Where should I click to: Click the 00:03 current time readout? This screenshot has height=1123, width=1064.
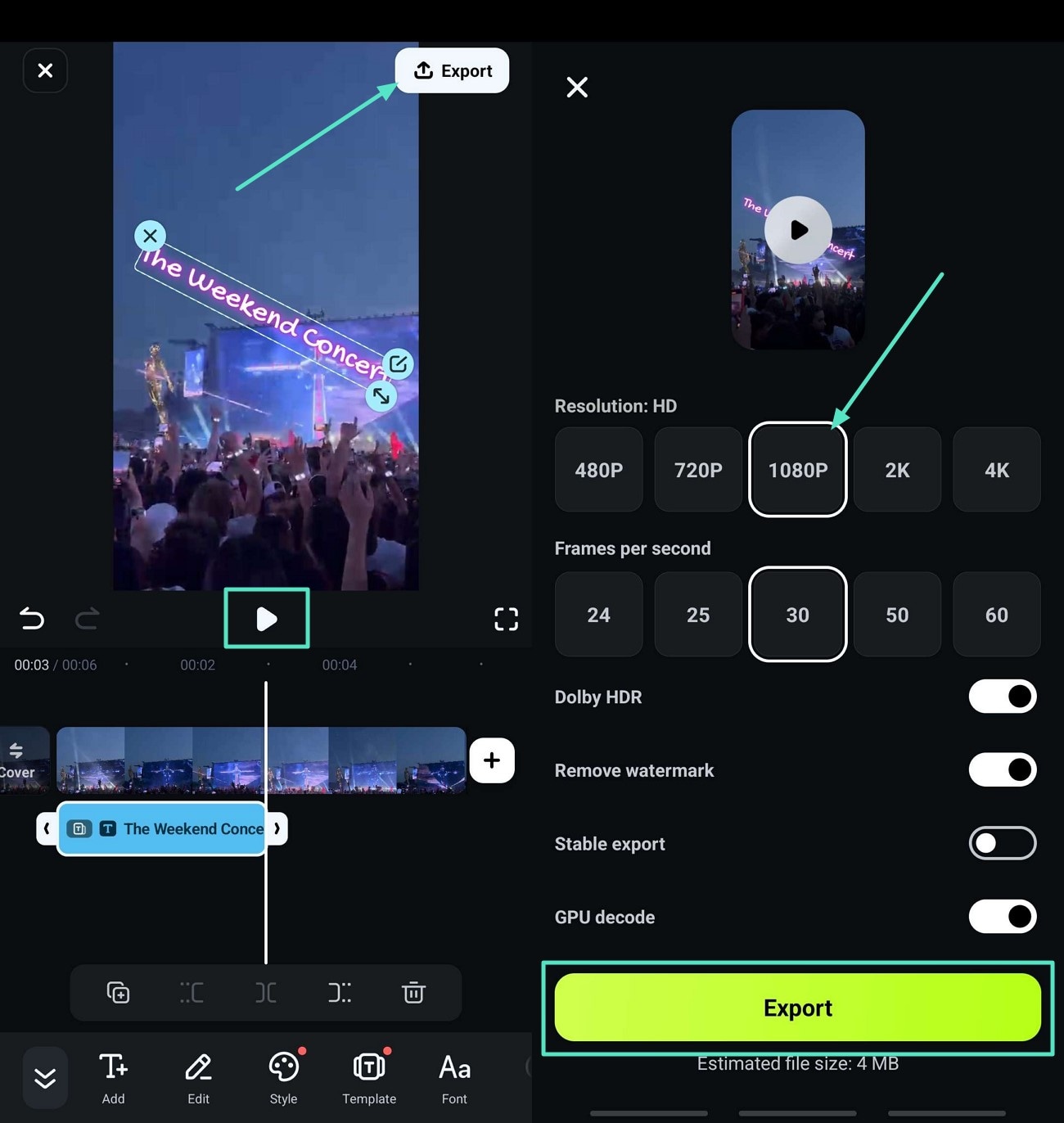tap(31, 665)
